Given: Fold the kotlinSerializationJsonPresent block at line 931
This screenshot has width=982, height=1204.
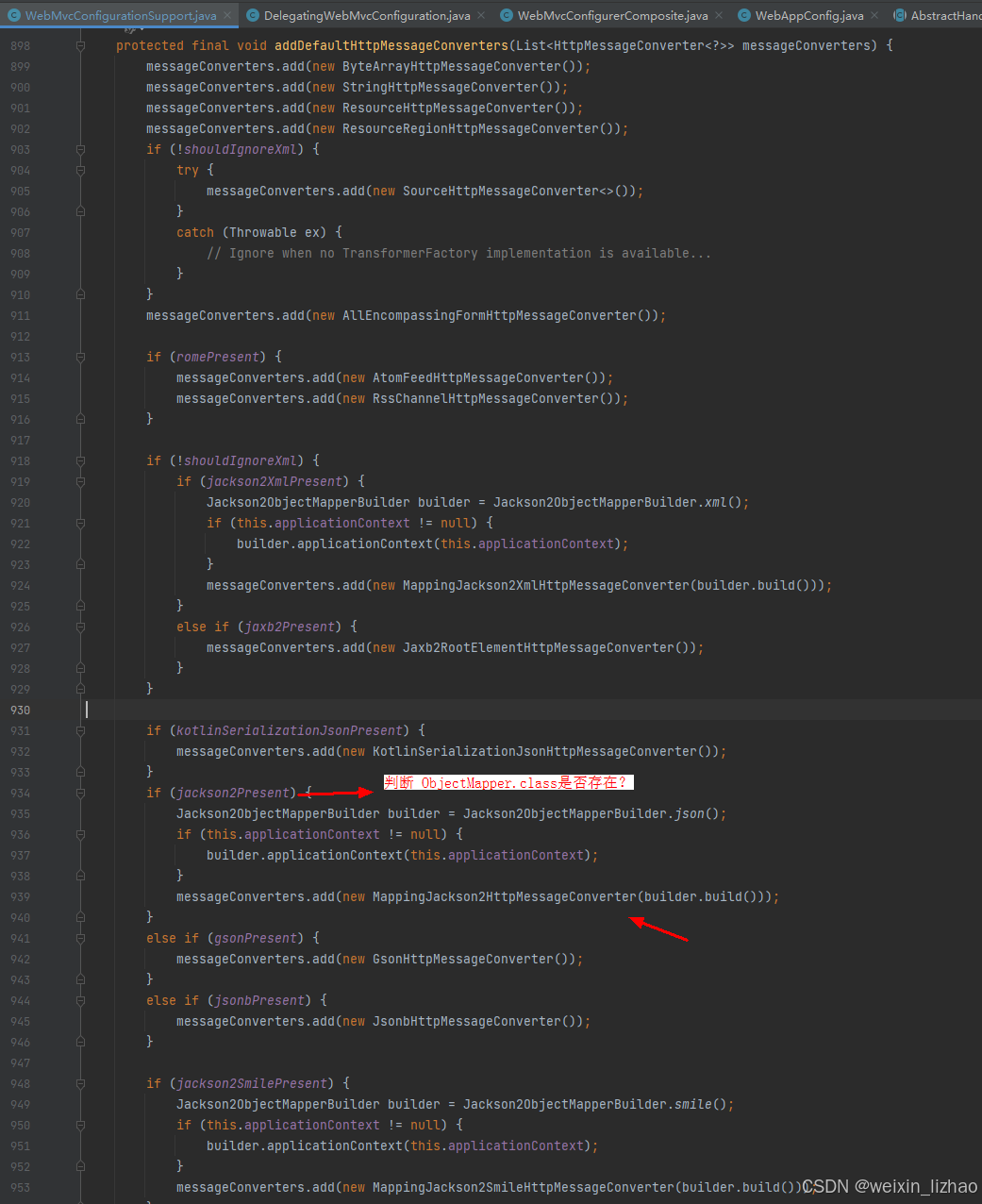Looking at the screenshot, I should 80,730.
